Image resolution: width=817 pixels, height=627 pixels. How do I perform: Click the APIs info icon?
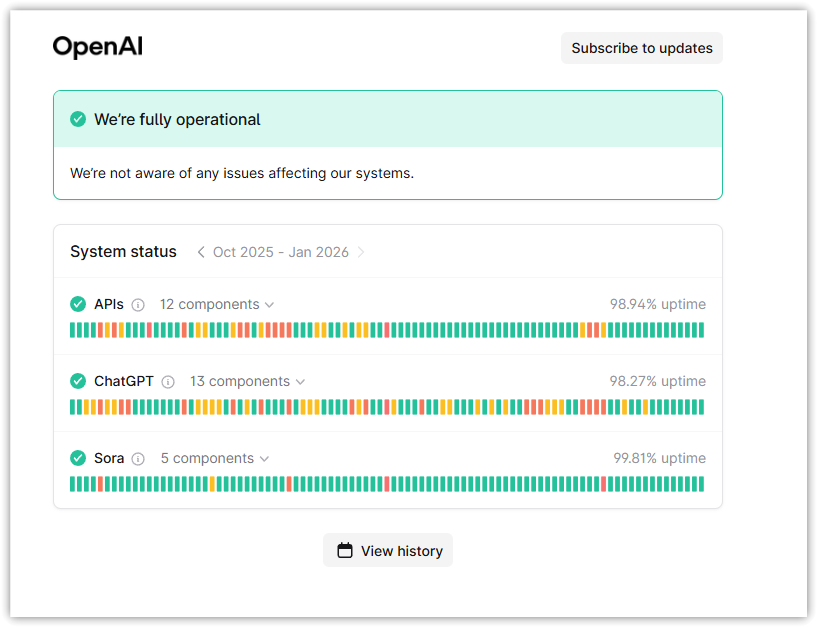[138, 305]
